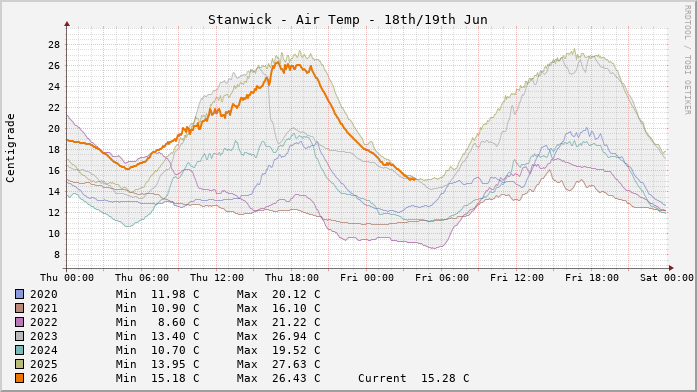Click the 8 value on the y-axis
Viewport: 697px width, 392px height.
tap(57, 255)
